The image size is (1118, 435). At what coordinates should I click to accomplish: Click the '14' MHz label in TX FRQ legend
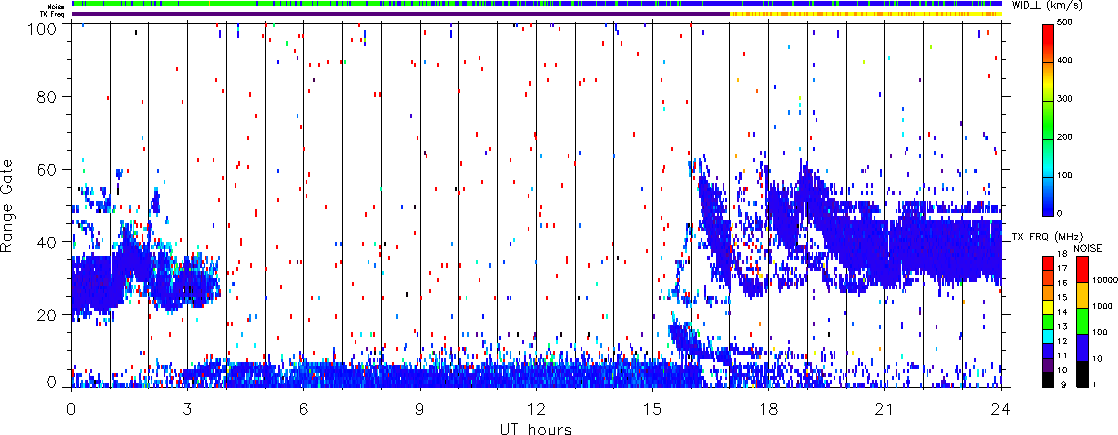[1062, 312]
